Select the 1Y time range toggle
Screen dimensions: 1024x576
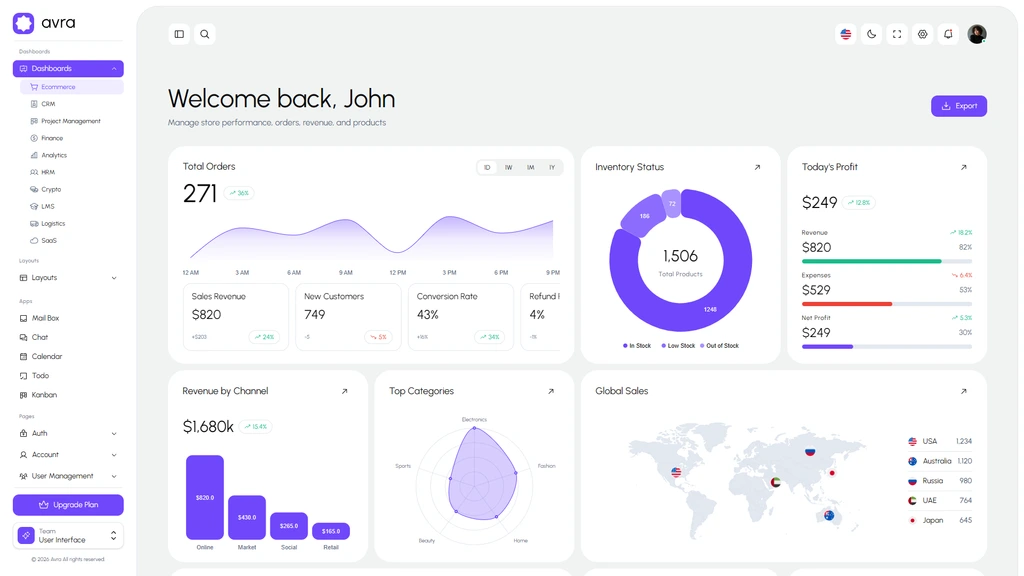[552, 168]
